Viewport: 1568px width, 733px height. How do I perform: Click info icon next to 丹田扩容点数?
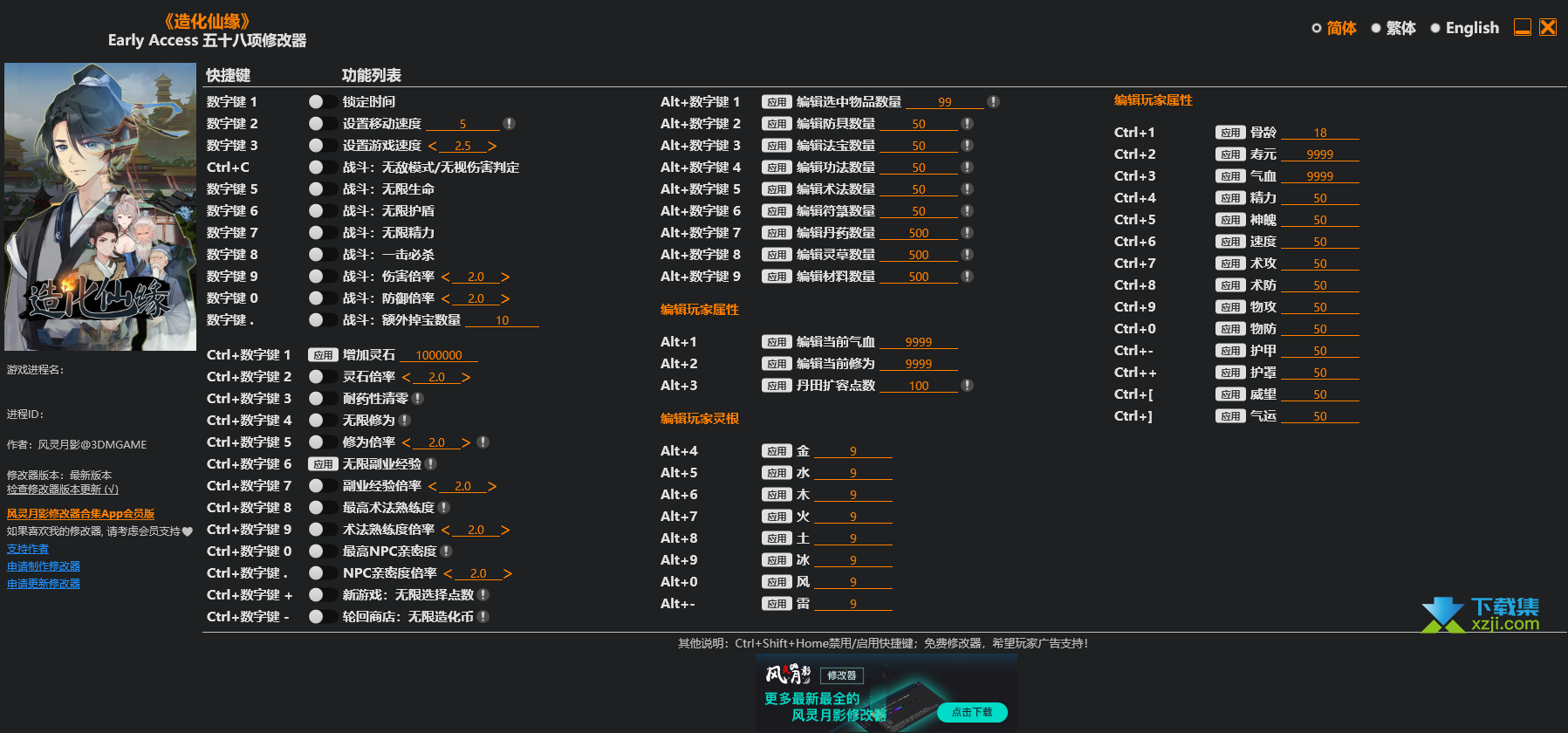coord(967,386)
